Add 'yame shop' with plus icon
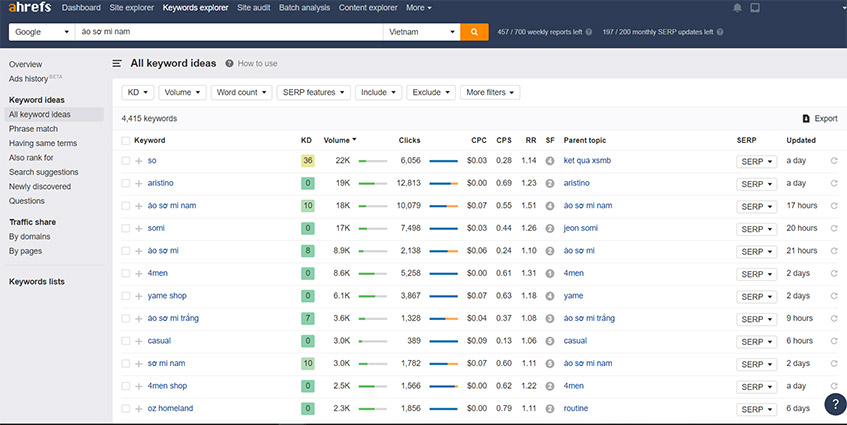This screenshot has width=847, height=425. coord(139,296)
